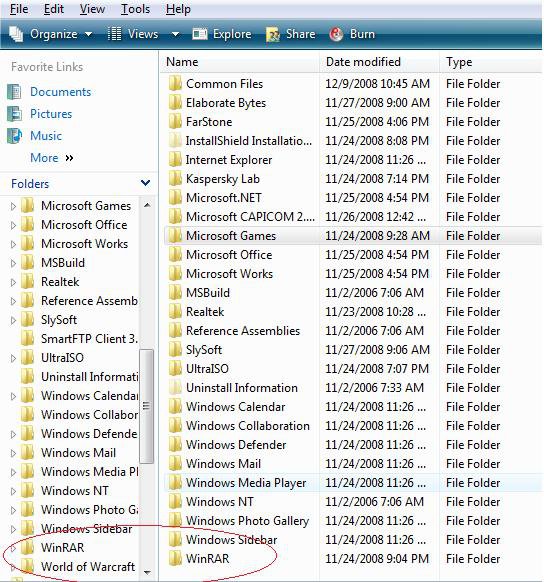Select Uninstall Information folder icon in list
The height and width of the screenshot is (582, 544).
click(x=175, y=388)
